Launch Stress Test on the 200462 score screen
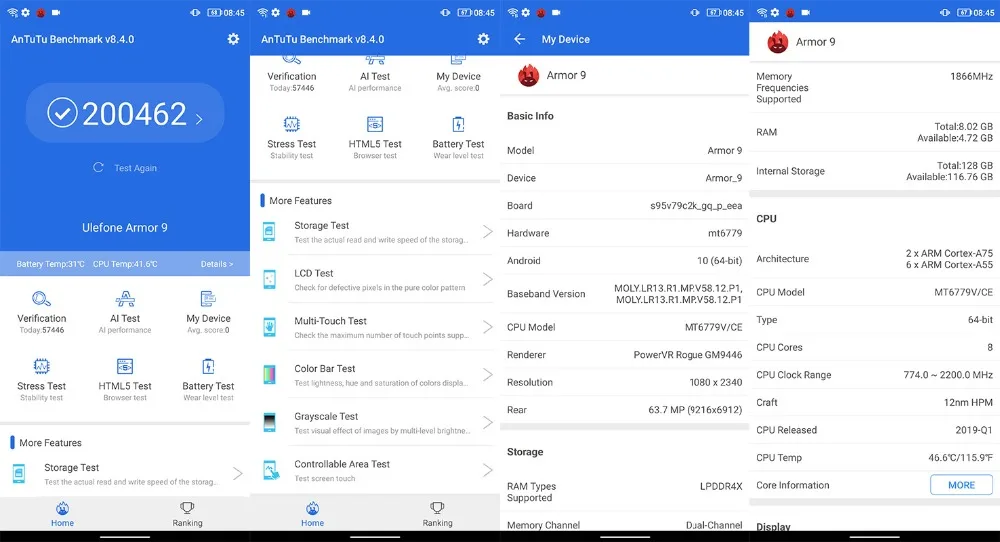 point(41,366)
